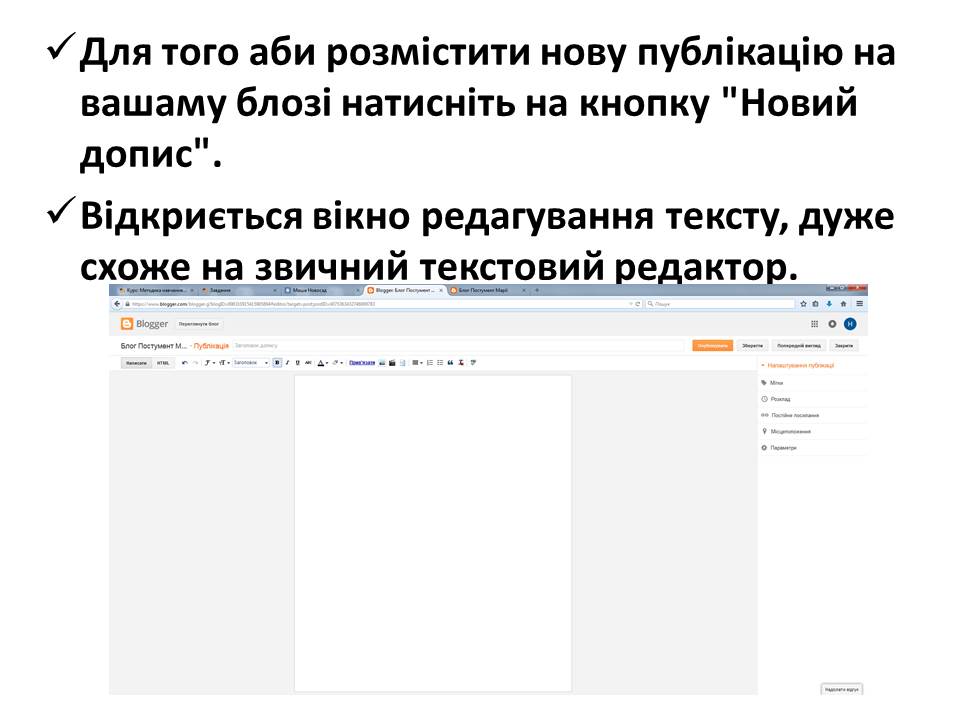Image resolution: width=960 pixels, height=720 pixels.
Task: Open the text alignment dropdown
Action: (418, 363)
